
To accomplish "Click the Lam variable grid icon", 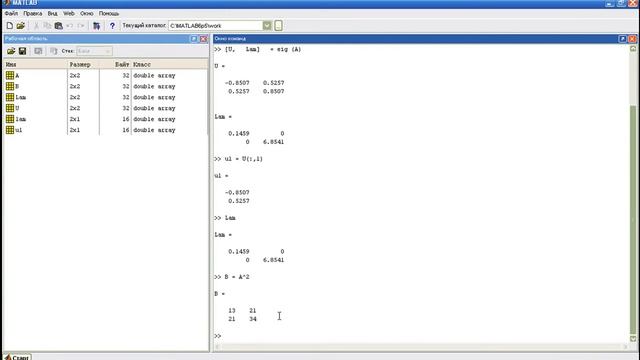I will point(10,97).
